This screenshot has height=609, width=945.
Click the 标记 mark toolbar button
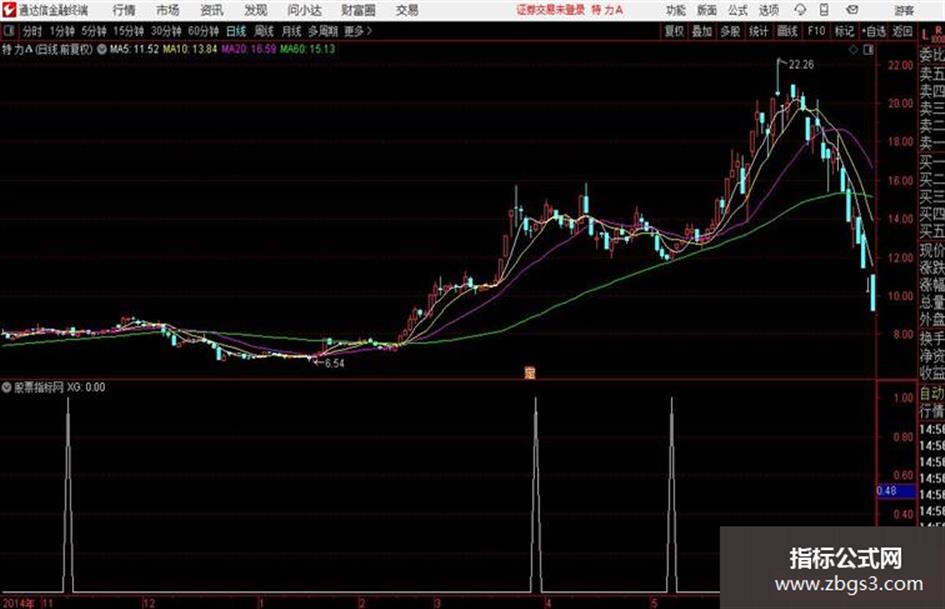click(844, 31)
